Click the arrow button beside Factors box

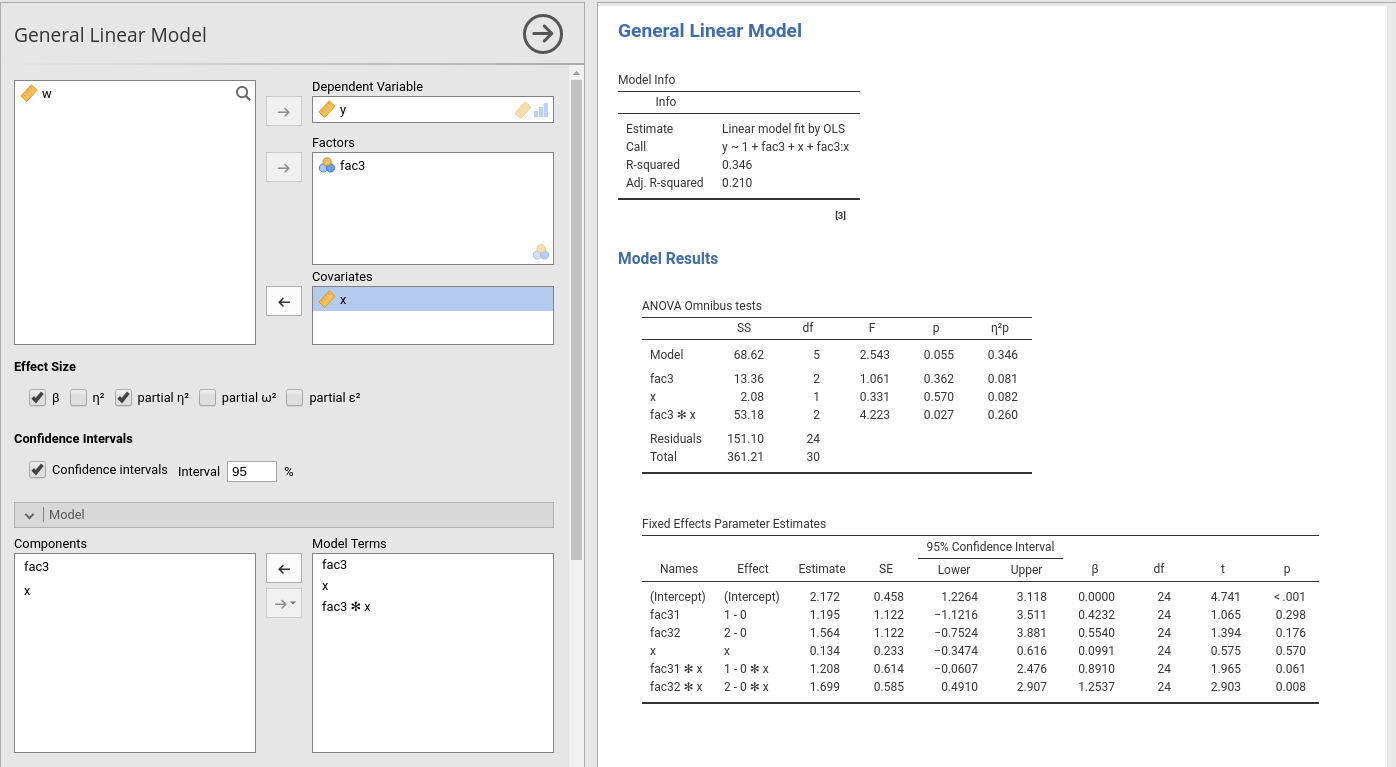click(284, 167)
